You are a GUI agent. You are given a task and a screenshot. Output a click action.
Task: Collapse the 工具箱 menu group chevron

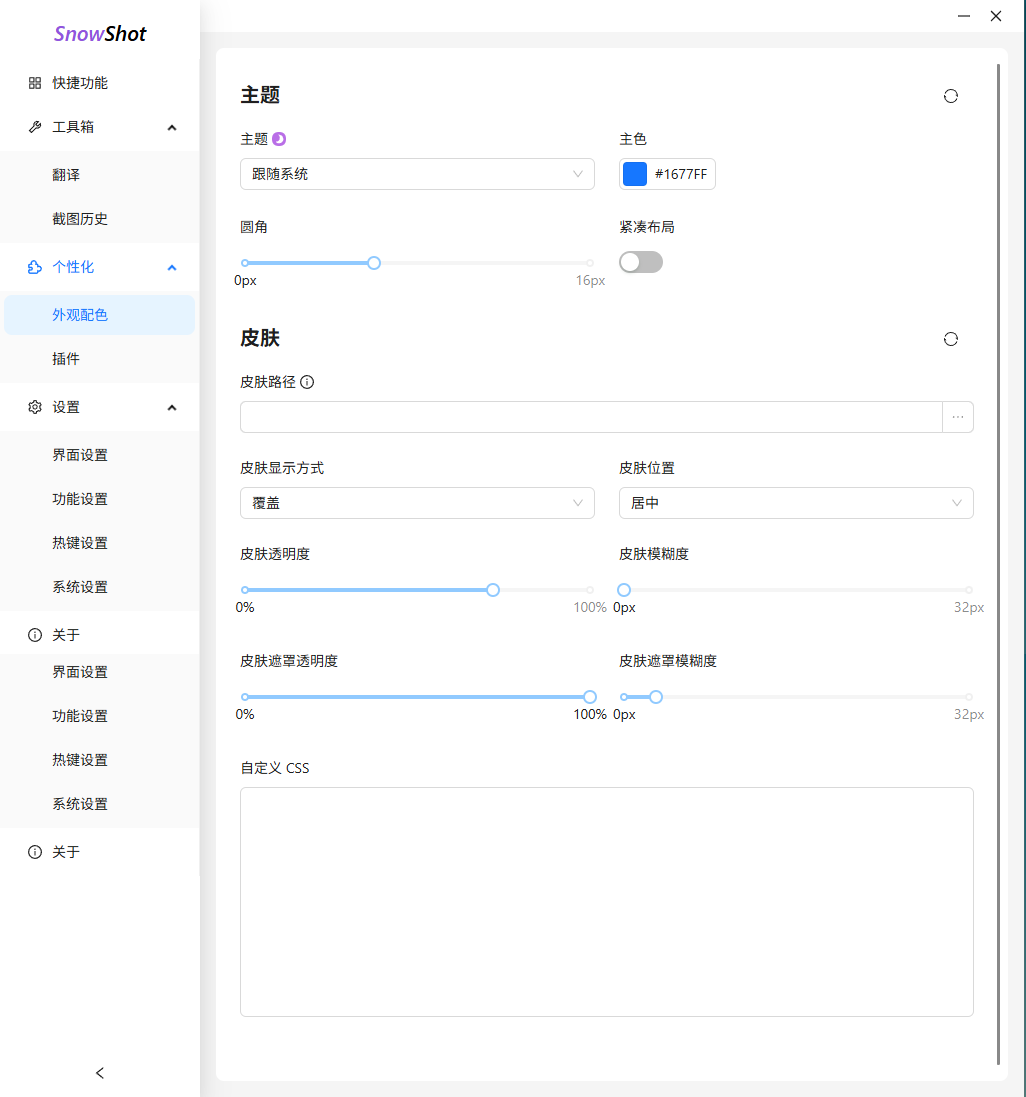coord(172,127)
